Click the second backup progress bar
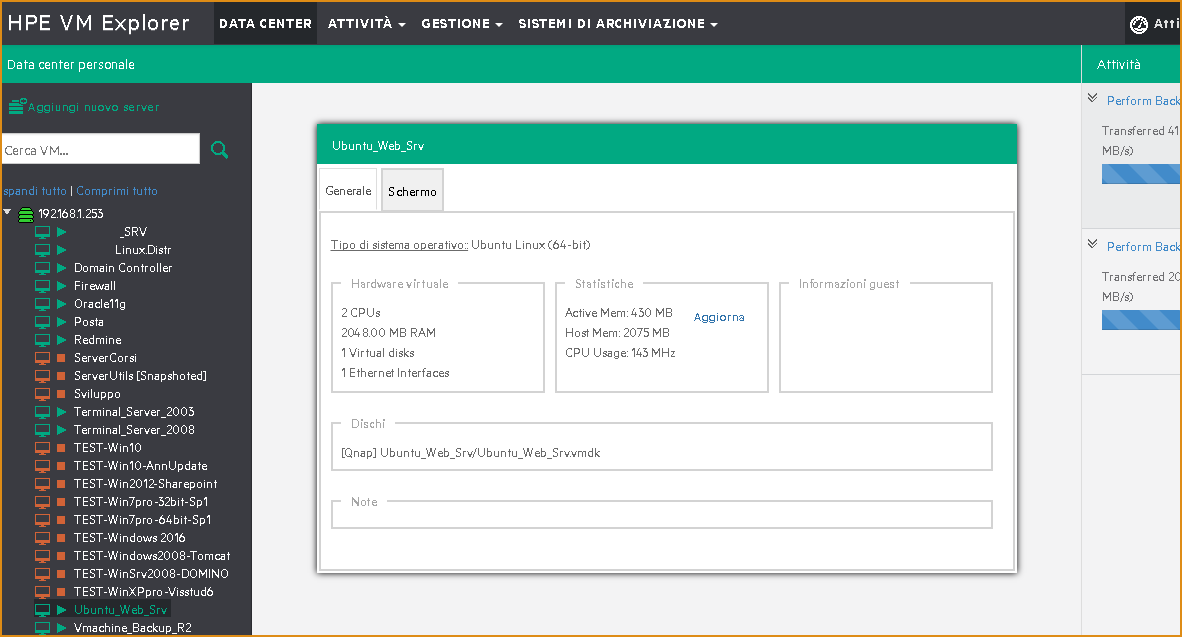The width and height of the screenshot is (1182, 637). pyautogui.click(x=1141, y=320)
